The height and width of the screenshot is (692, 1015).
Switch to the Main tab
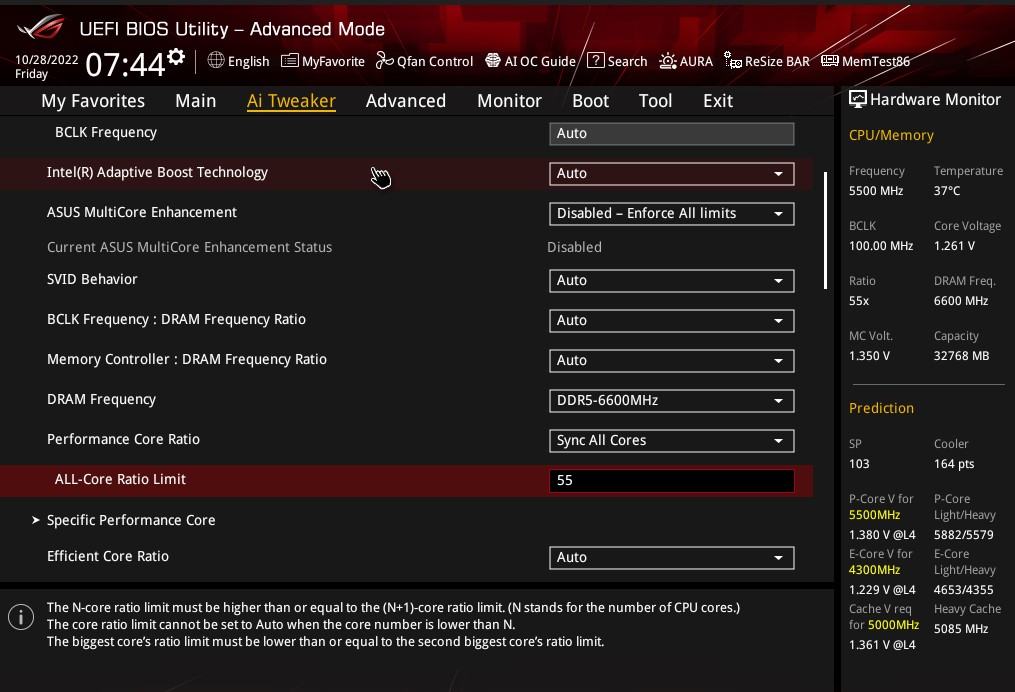click(x=195, y=101)
